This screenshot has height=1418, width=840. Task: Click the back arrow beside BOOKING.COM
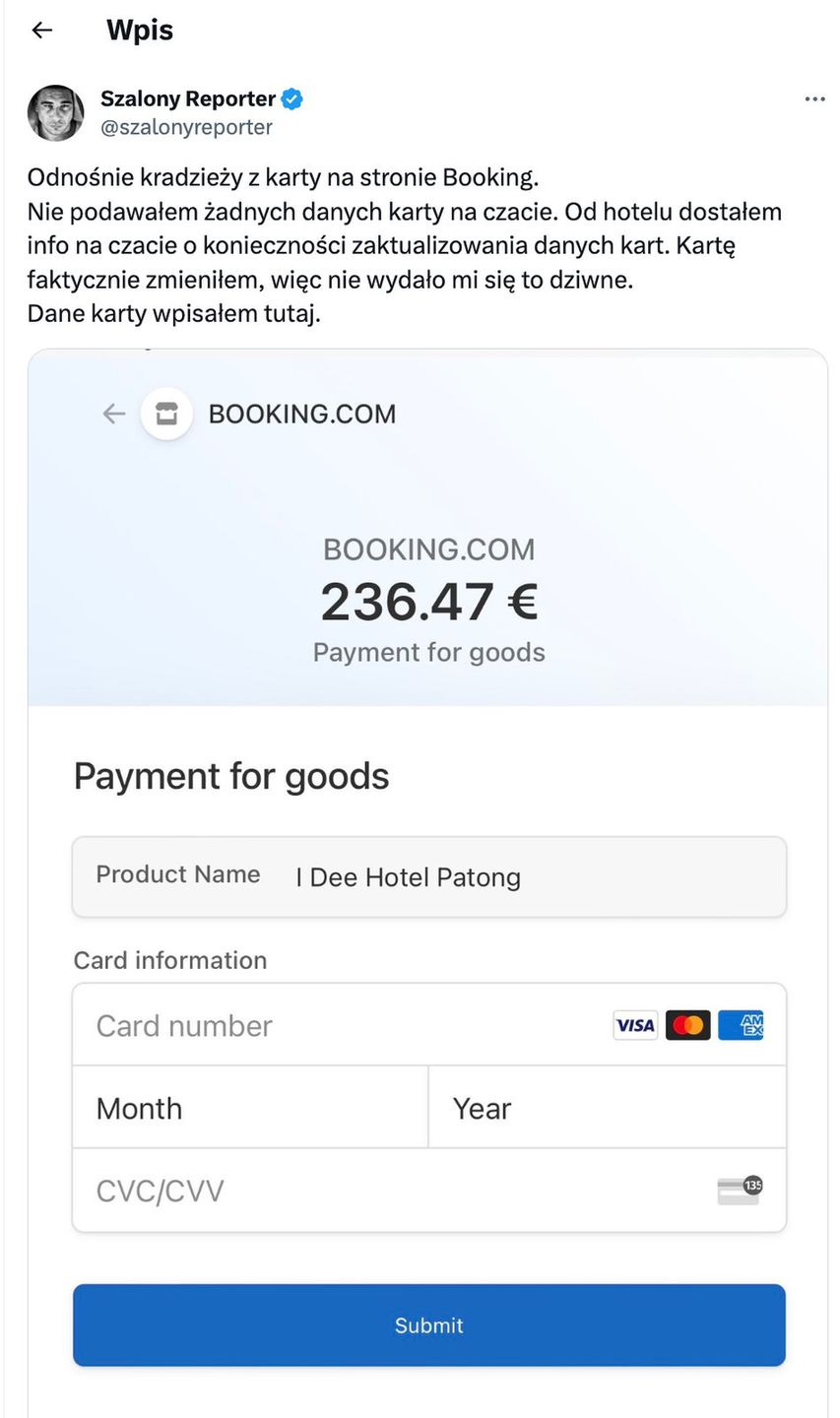pyautogui.click(x=114, y=414)
